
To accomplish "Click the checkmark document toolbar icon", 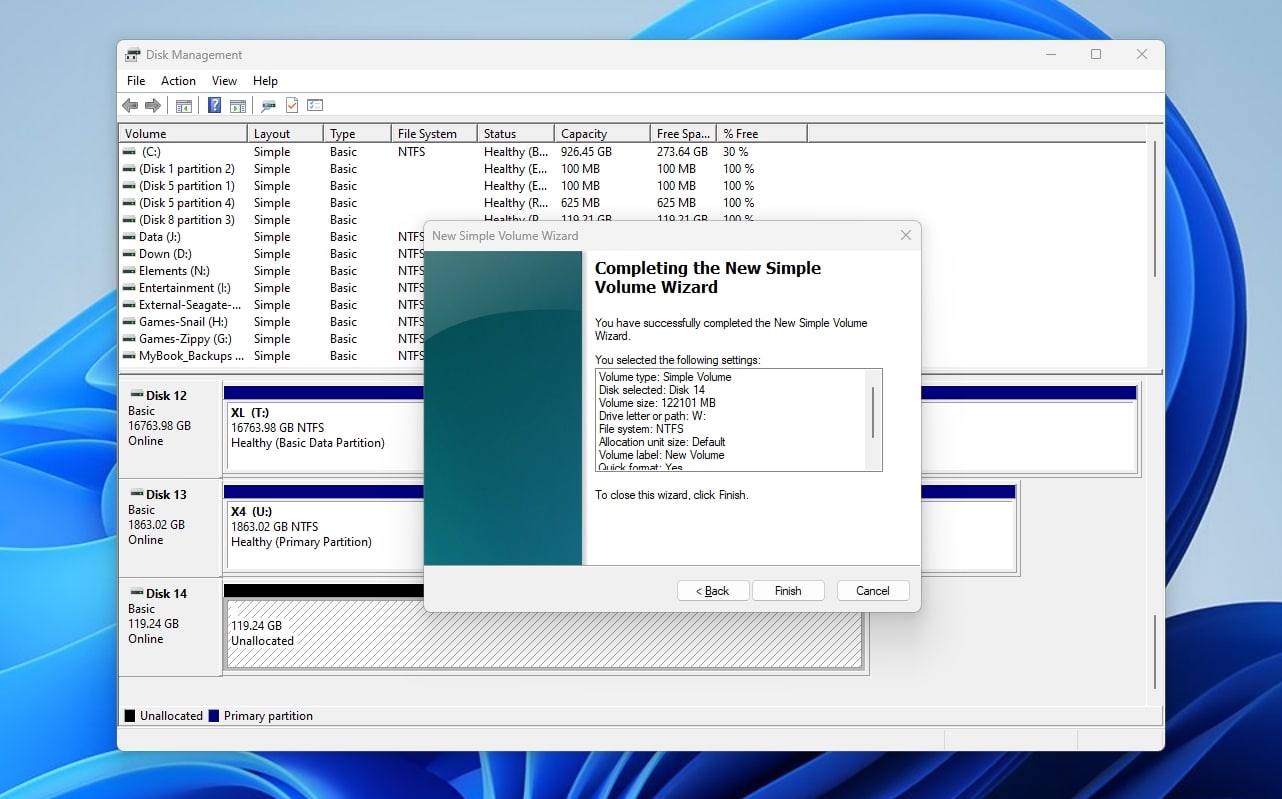I will click(292, 105).
